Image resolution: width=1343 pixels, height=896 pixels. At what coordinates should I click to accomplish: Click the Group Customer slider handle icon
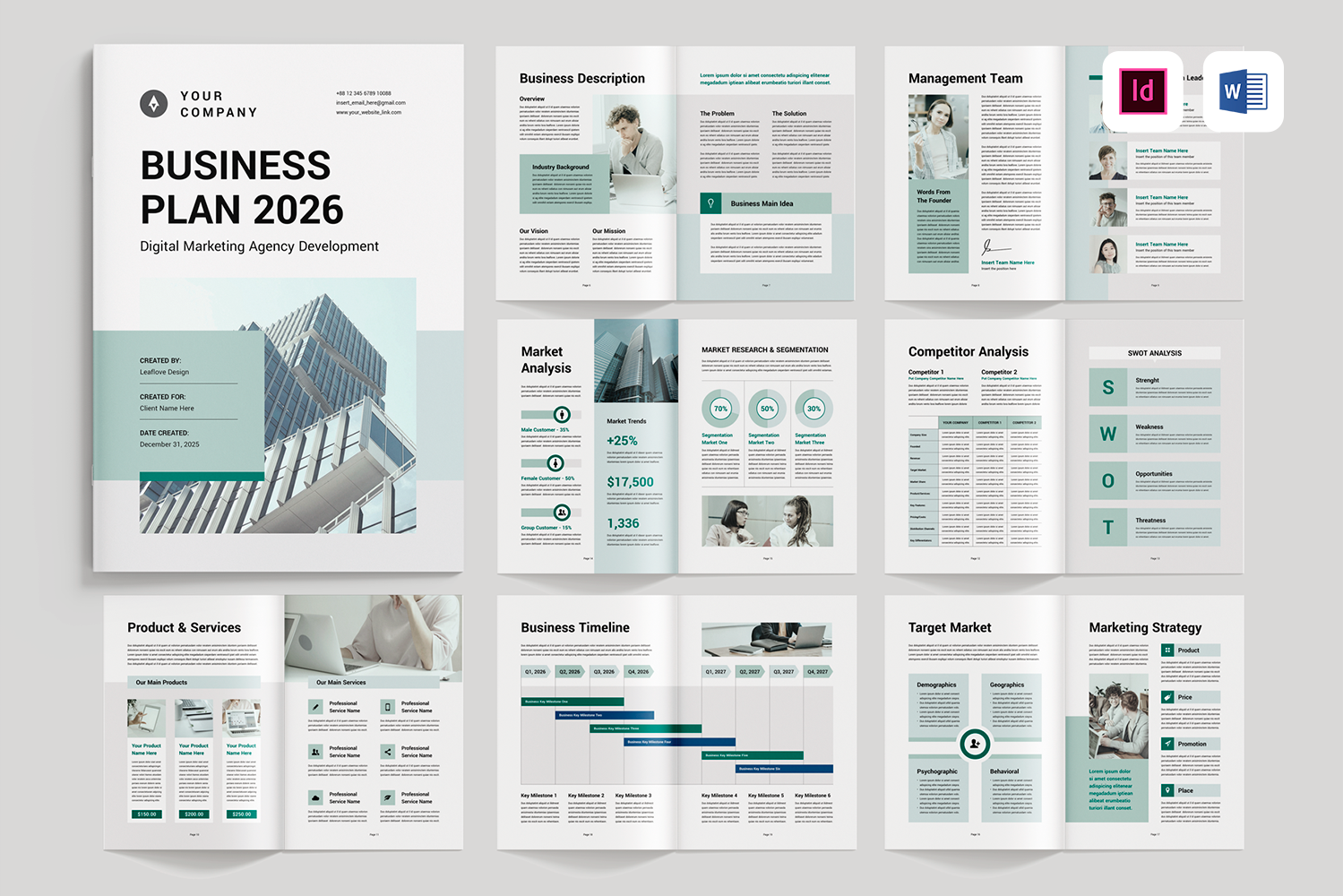pos(562,513)
